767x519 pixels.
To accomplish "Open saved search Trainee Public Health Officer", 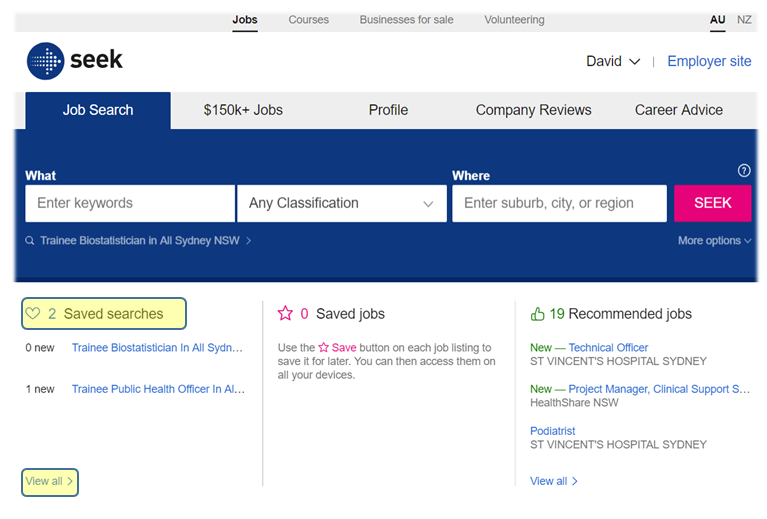I will point(158,389).
